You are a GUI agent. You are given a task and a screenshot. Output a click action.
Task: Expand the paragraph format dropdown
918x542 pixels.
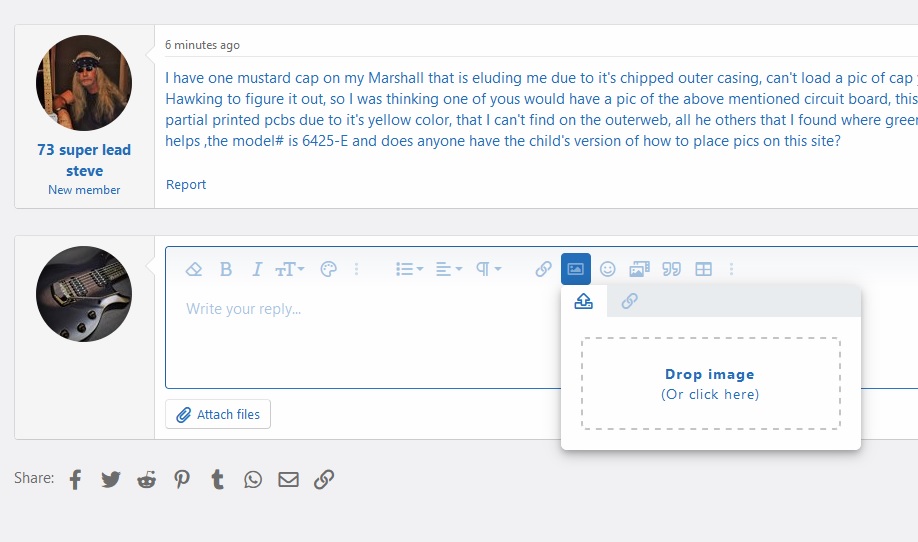(x=488, y=269)
